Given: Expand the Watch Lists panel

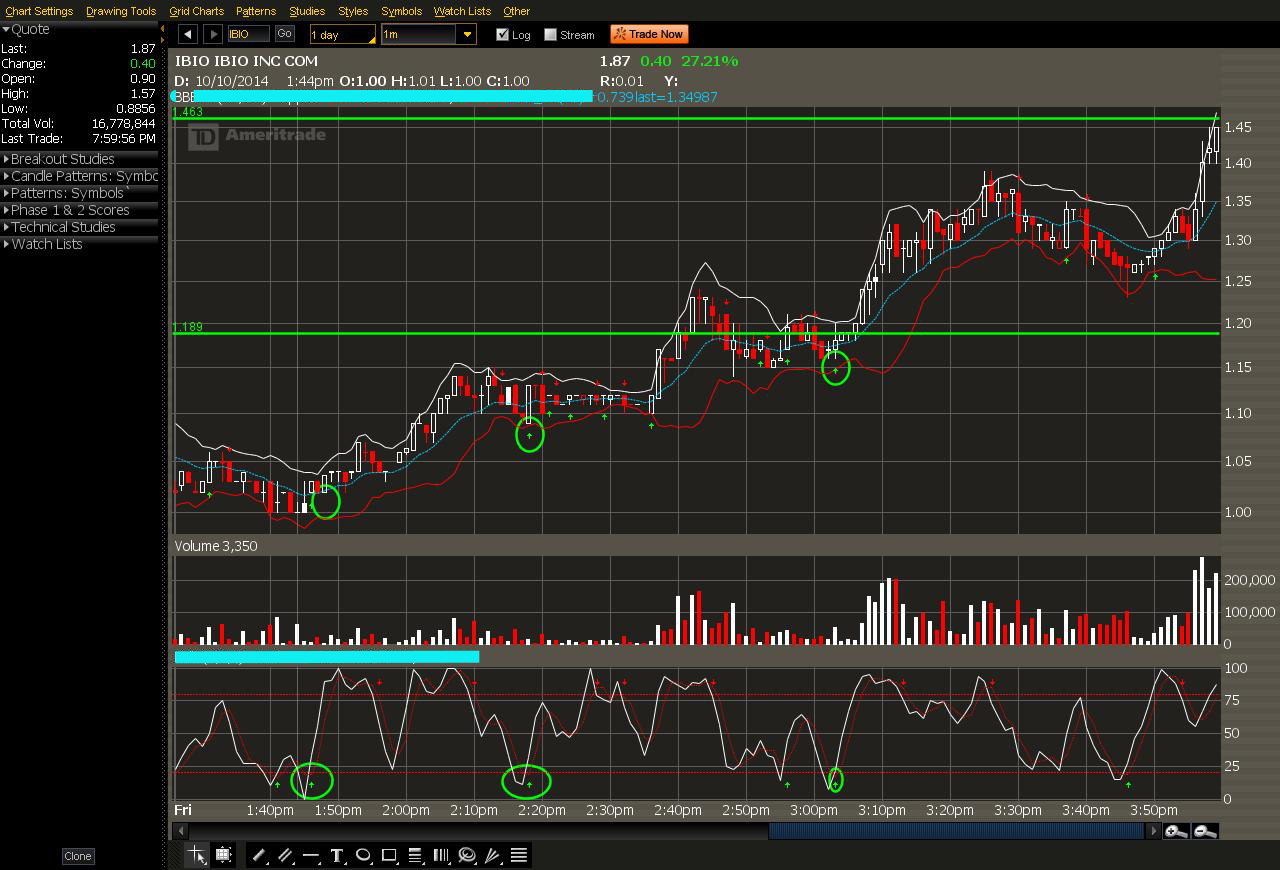Looking at the screenshot, I should 45,244.
